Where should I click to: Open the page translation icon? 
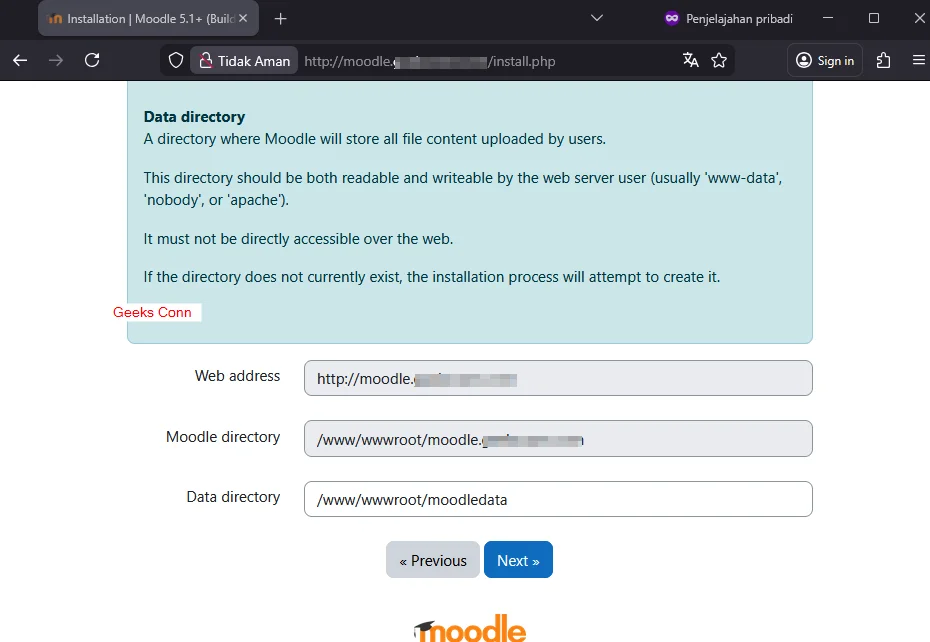tap(691, 60)
